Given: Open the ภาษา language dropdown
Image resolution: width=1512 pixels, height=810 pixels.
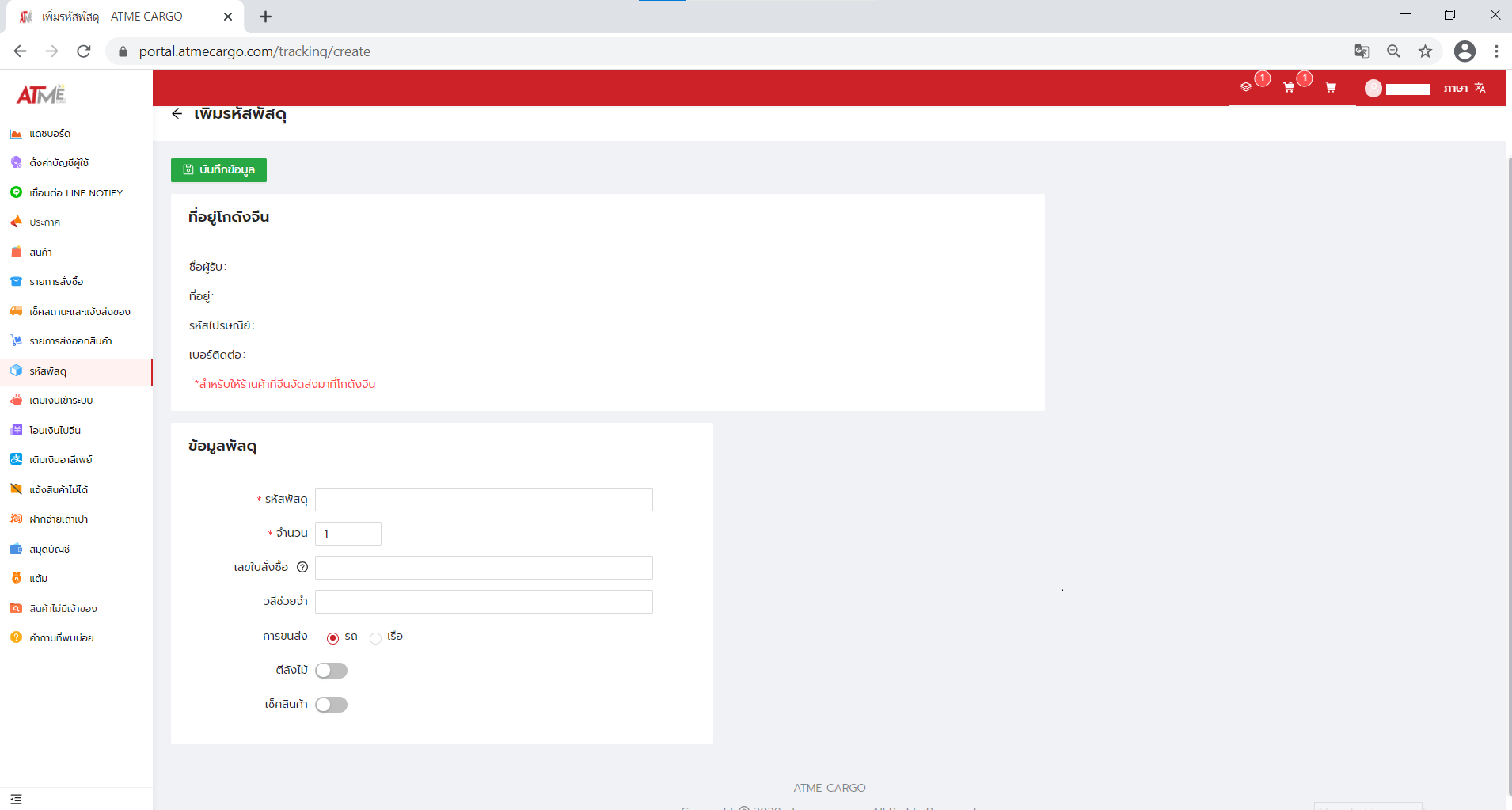Looking at the screenshot, I should coord(1464,88).
